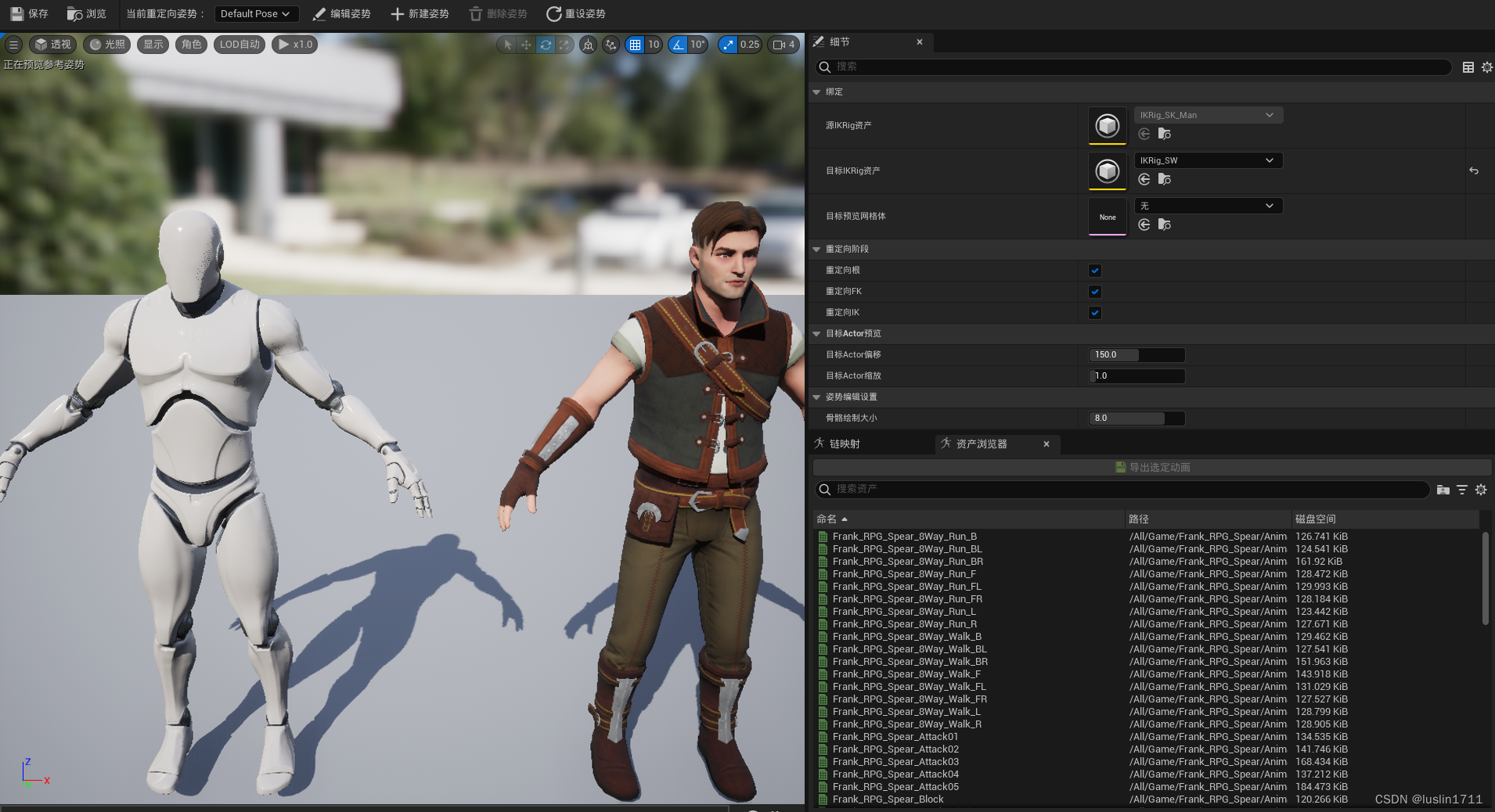Collapse the 姿势编辑设置 section
Image resolution: width=1495 pixels, height=812 pixels.
point(816,397)
